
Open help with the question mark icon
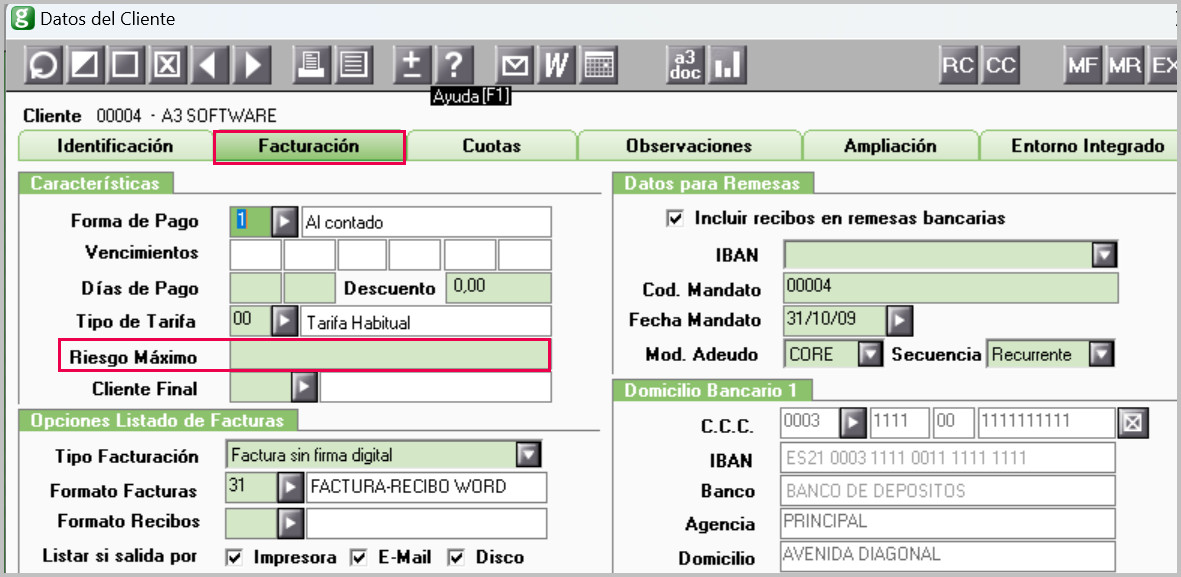453,66
